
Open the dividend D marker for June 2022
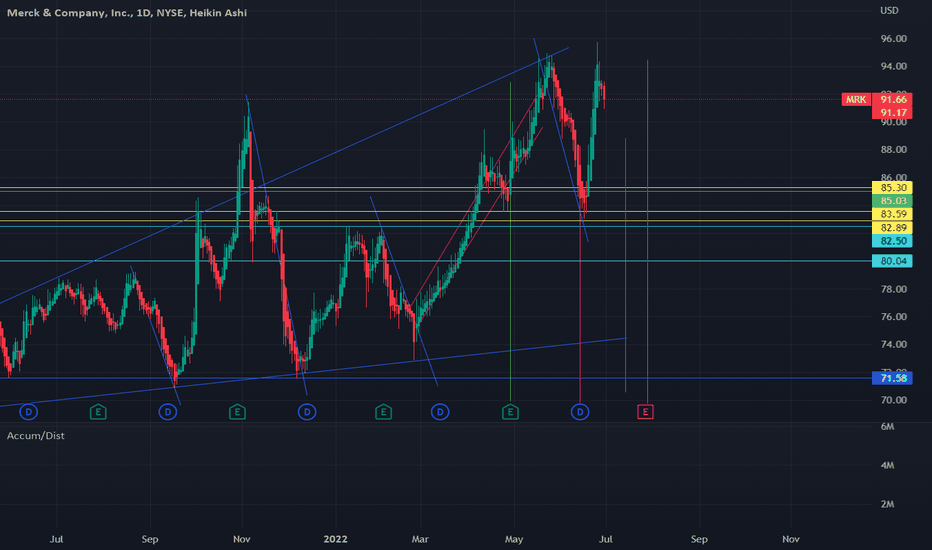click(x=580, y=411)
